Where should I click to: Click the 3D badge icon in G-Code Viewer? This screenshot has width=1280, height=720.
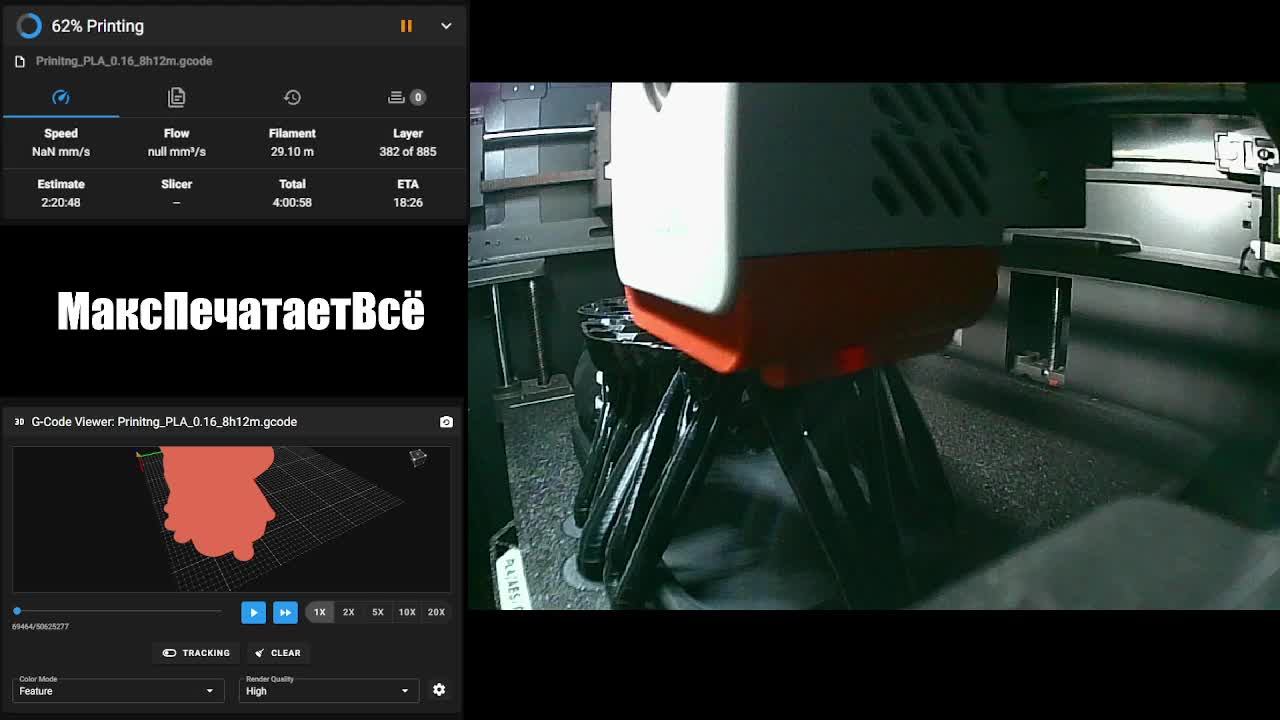tap(19, 422)
